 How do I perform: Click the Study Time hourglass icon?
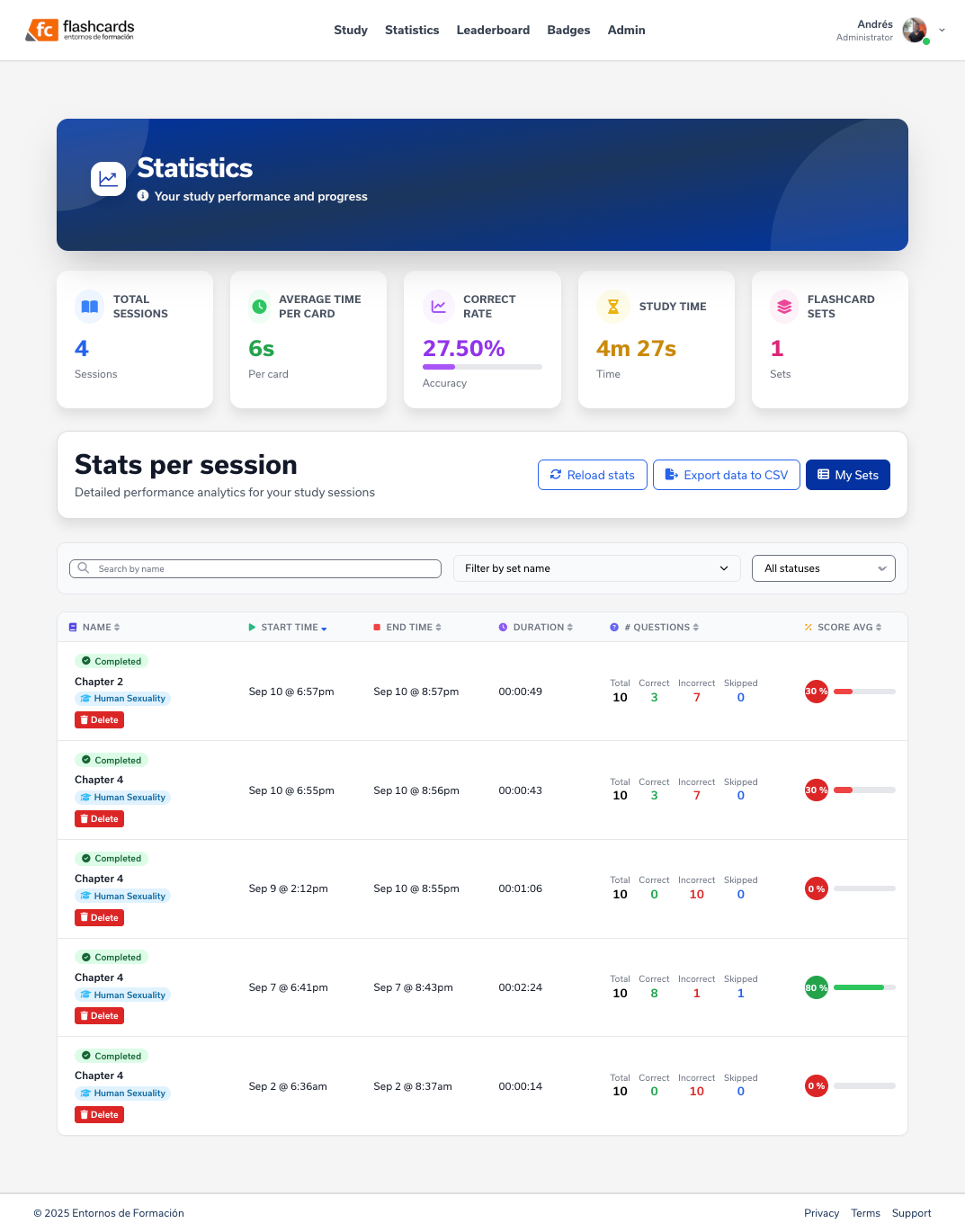613,307
